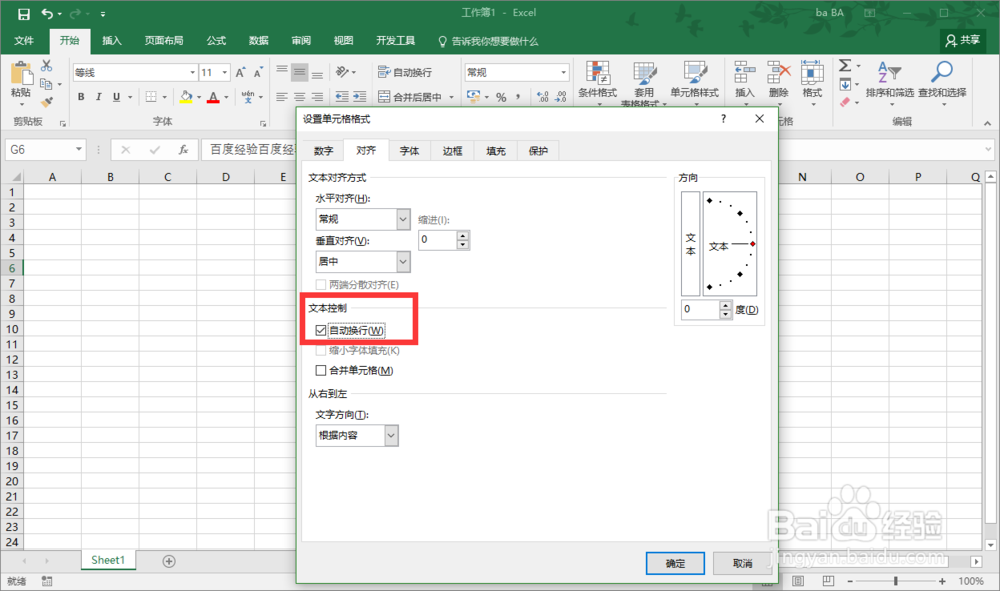Click the Copy icon in clipboard group
The image size is (1000, 591).
point(46,84)
